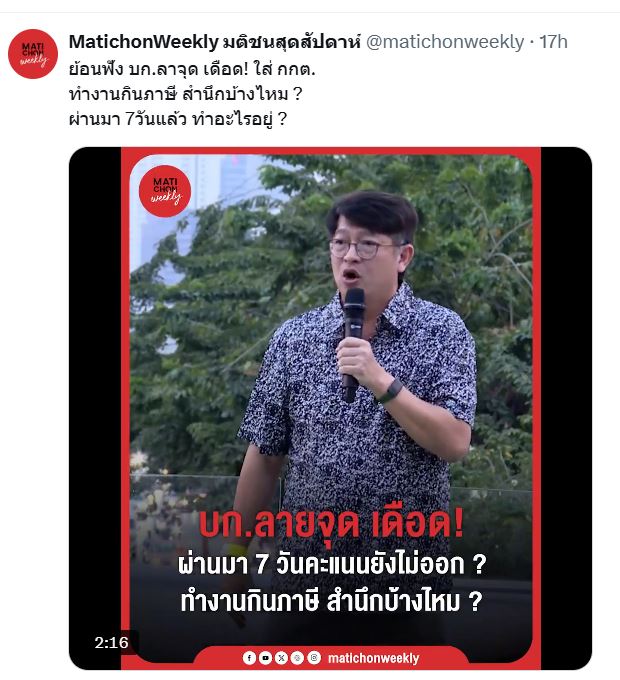The image size is (620, 680).
Task: Click the Matichon Weekly logo inside video
Action: tap(165, 191)
